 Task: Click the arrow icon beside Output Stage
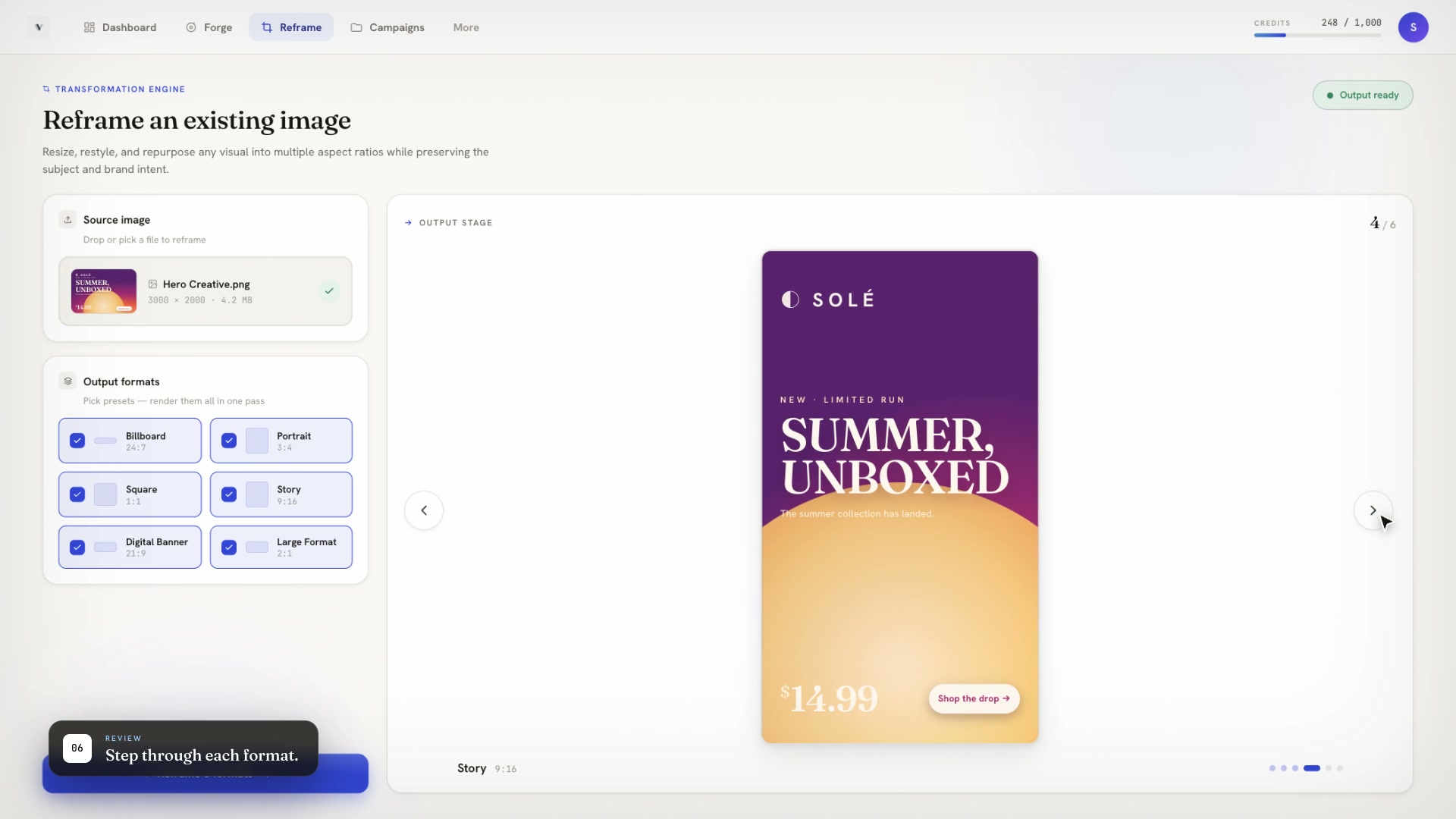(x=408, y=223)
